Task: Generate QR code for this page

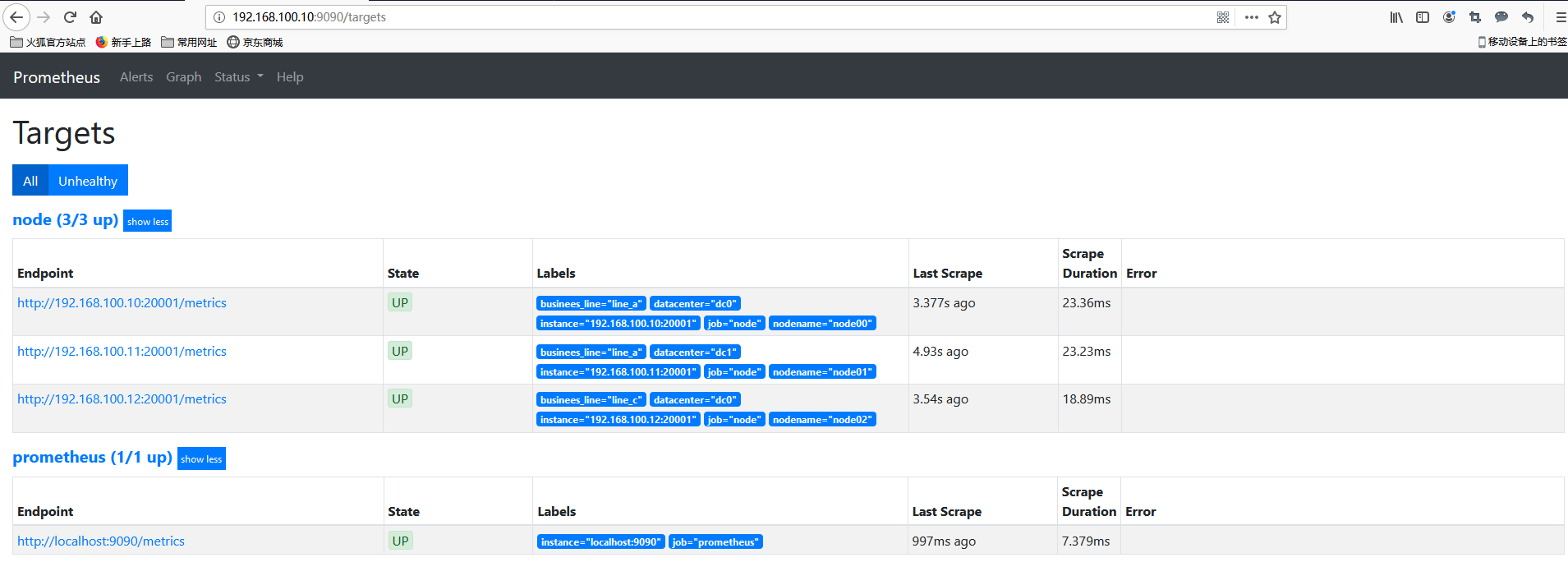Action: coord(1223,17)
